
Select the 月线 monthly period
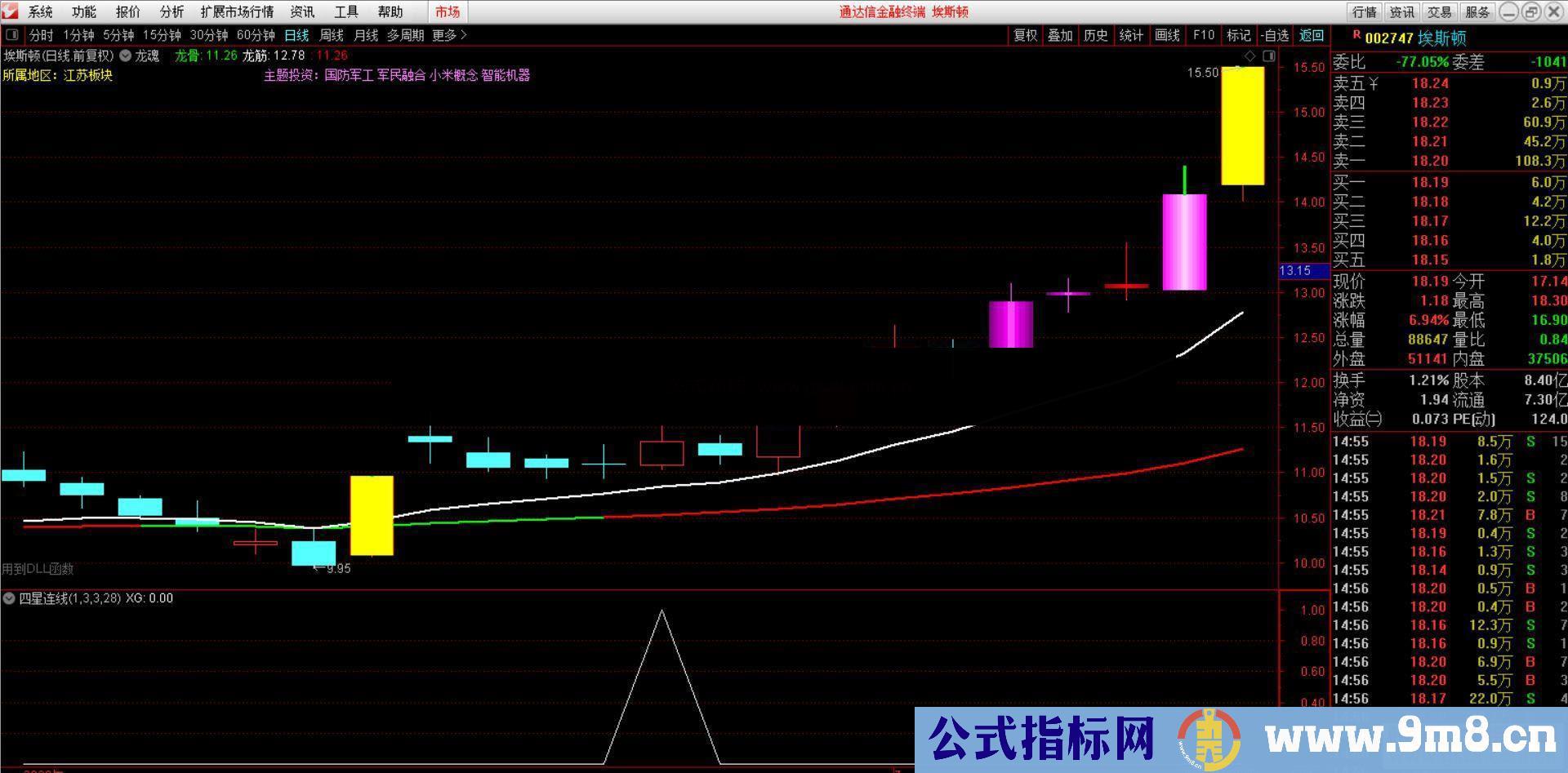tap(366, 35)
